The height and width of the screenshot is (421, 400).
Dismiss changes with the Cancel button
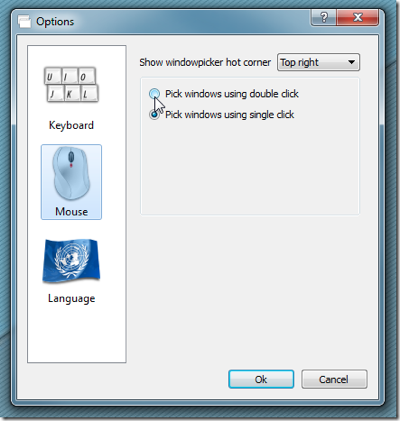334,379
